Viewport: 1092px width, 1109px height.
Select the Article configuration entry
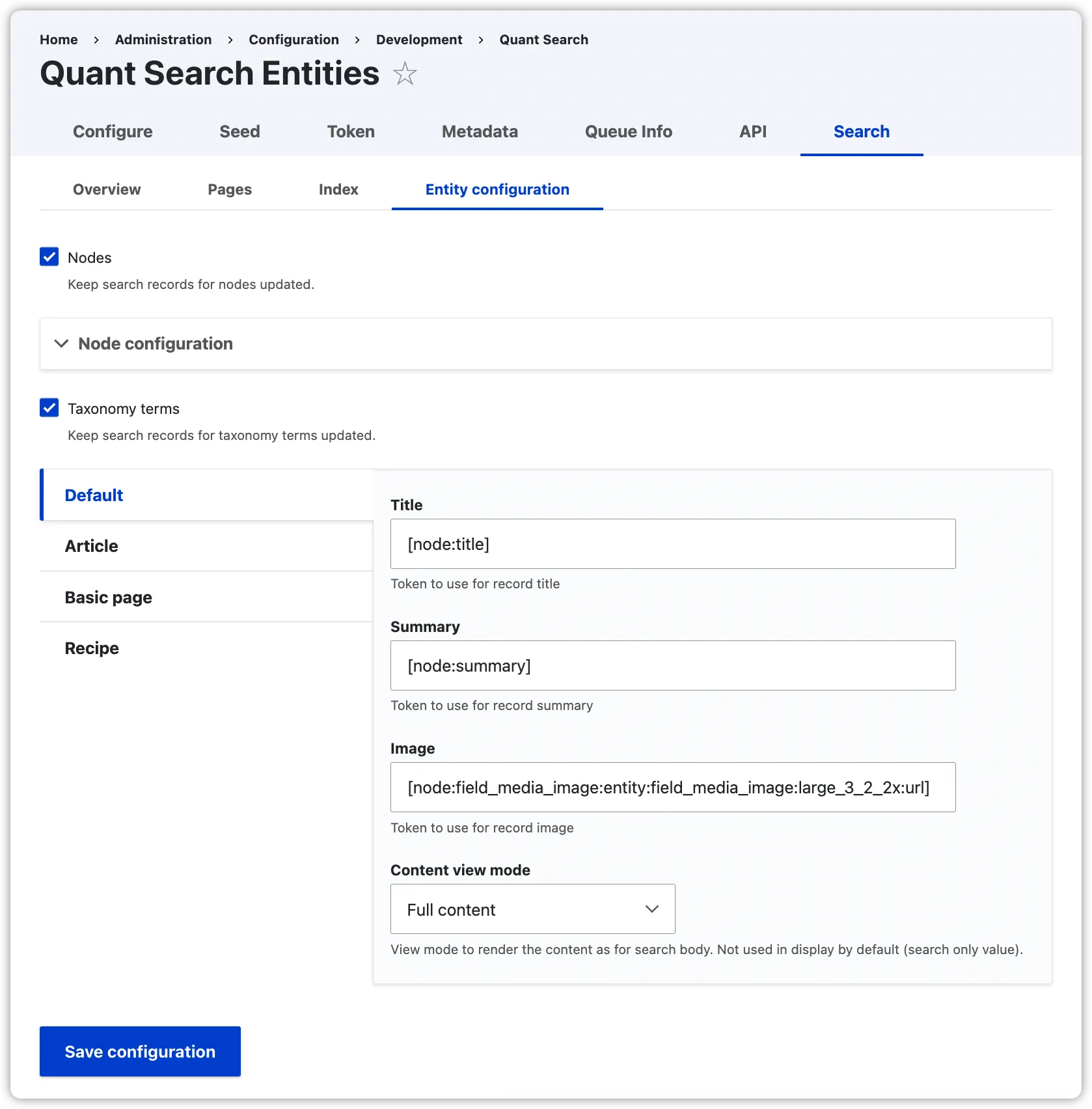pyautogui.click(x=91, y=546)
